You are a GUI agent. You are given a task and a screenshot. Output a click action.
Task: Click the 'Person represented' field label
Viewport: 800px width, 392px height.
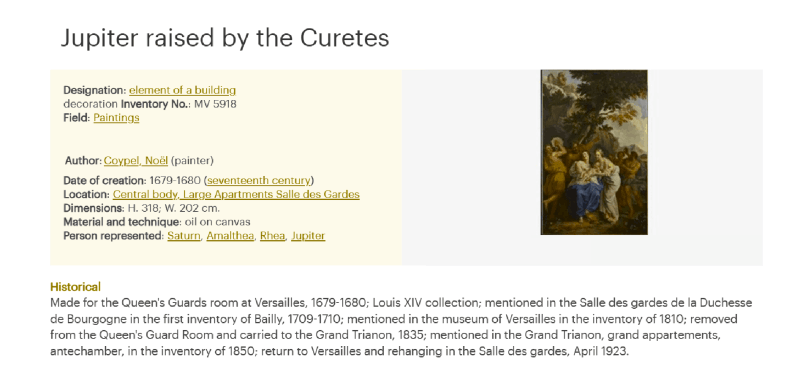click(114, 236)
